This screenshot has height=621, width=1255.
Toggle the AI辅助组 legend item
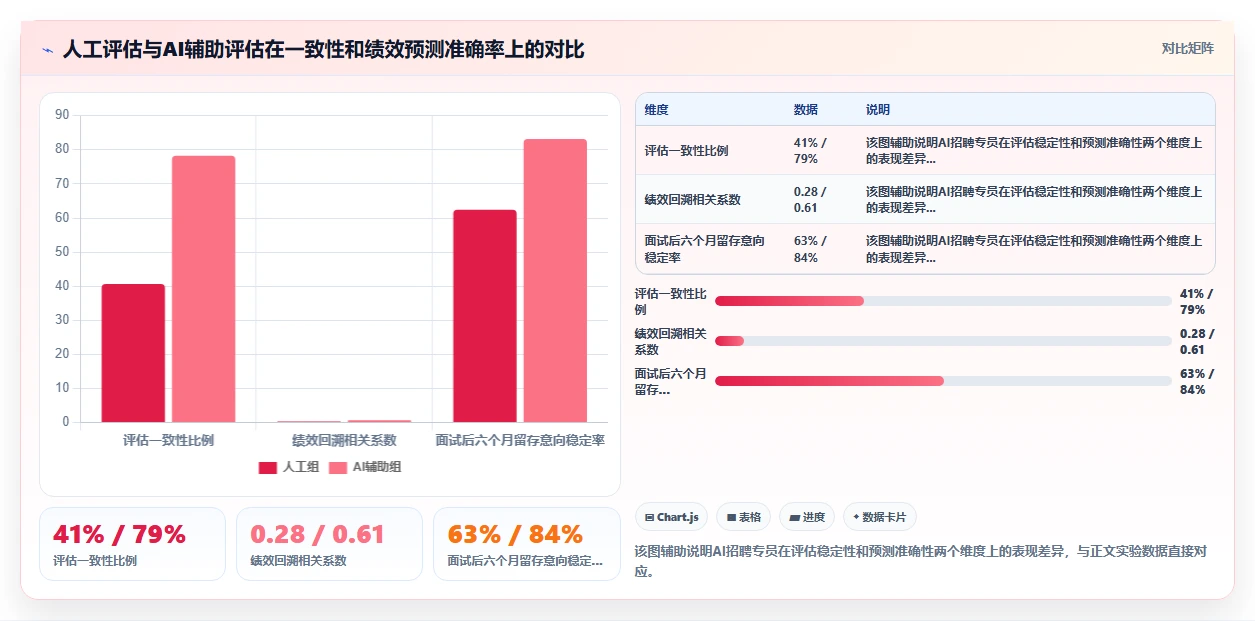tap(365, 467)
